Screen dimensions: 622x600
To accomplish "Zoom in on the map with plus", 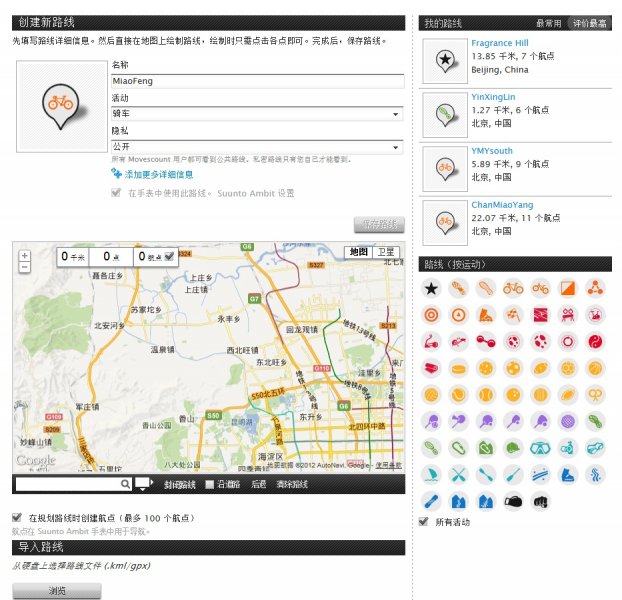I will [25, 256].
